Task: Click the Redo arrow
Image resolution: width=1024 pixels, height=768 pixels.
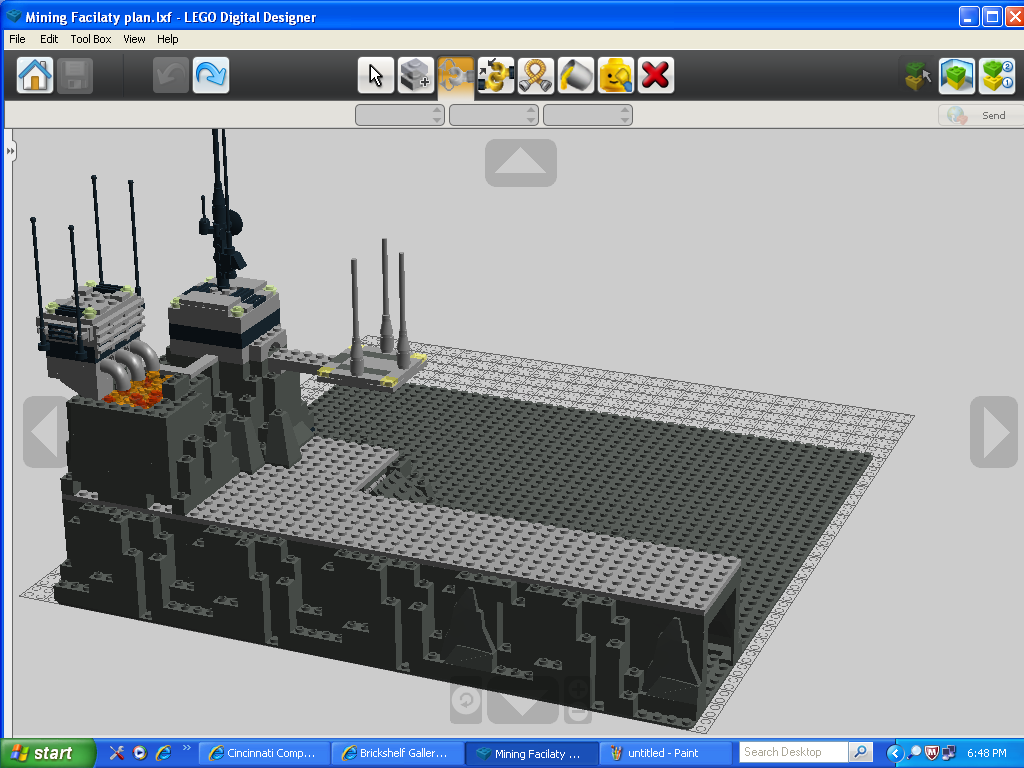Action: (210, 74)
